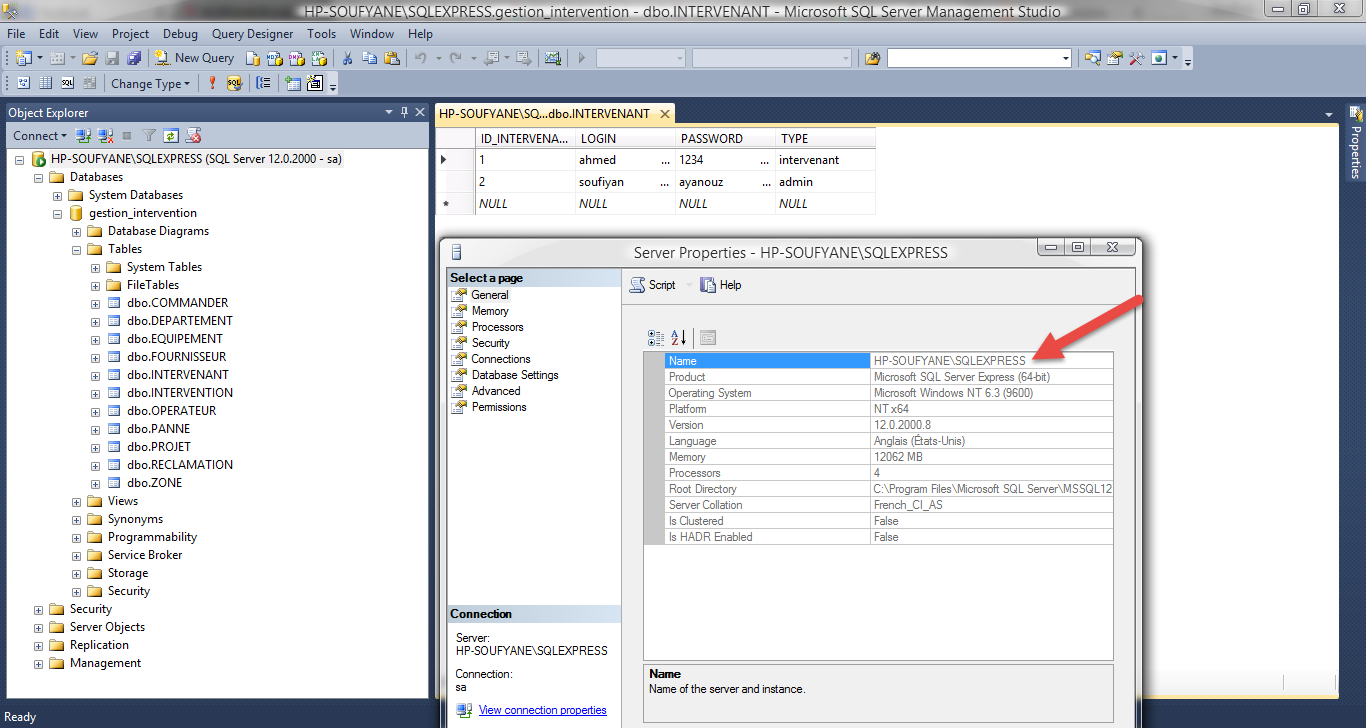
Task: Expand the dbo.INTERVENANT table node
Action: point(96,375)
